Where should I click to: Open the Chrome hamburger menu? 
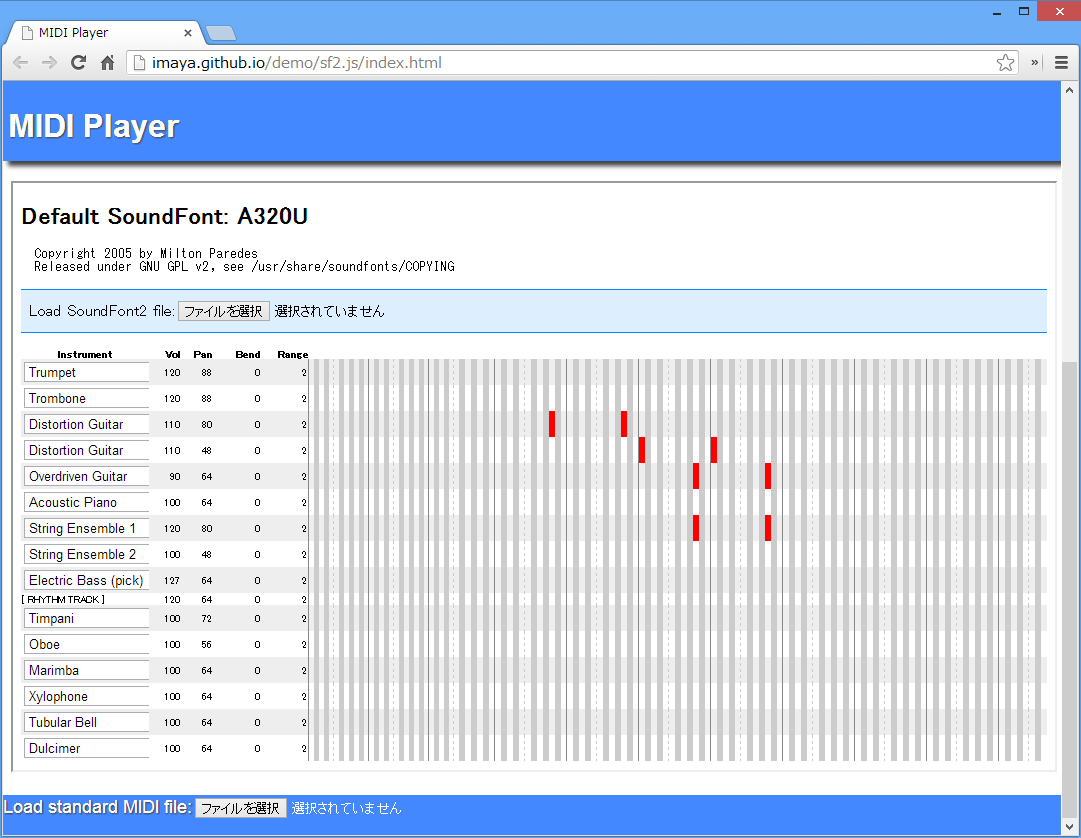click(x=1061, y=63)
